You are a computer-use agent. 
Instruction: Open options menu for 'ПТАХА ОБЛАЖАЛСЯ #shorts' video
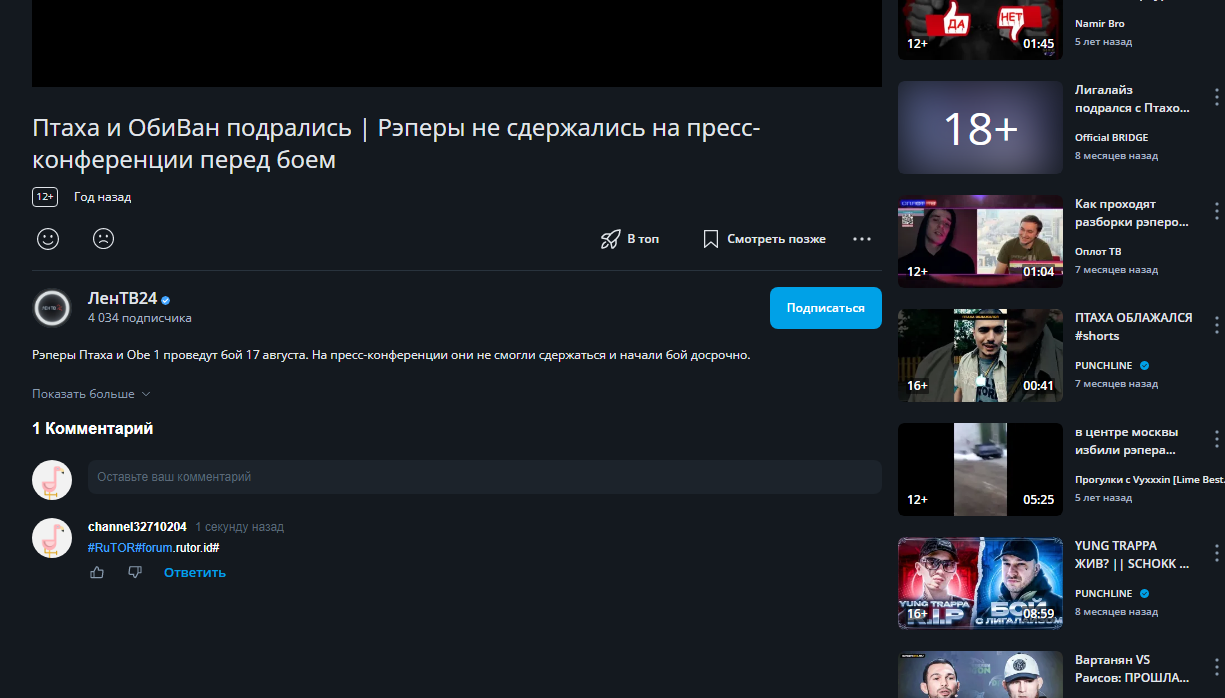(x=1217, y=325)
